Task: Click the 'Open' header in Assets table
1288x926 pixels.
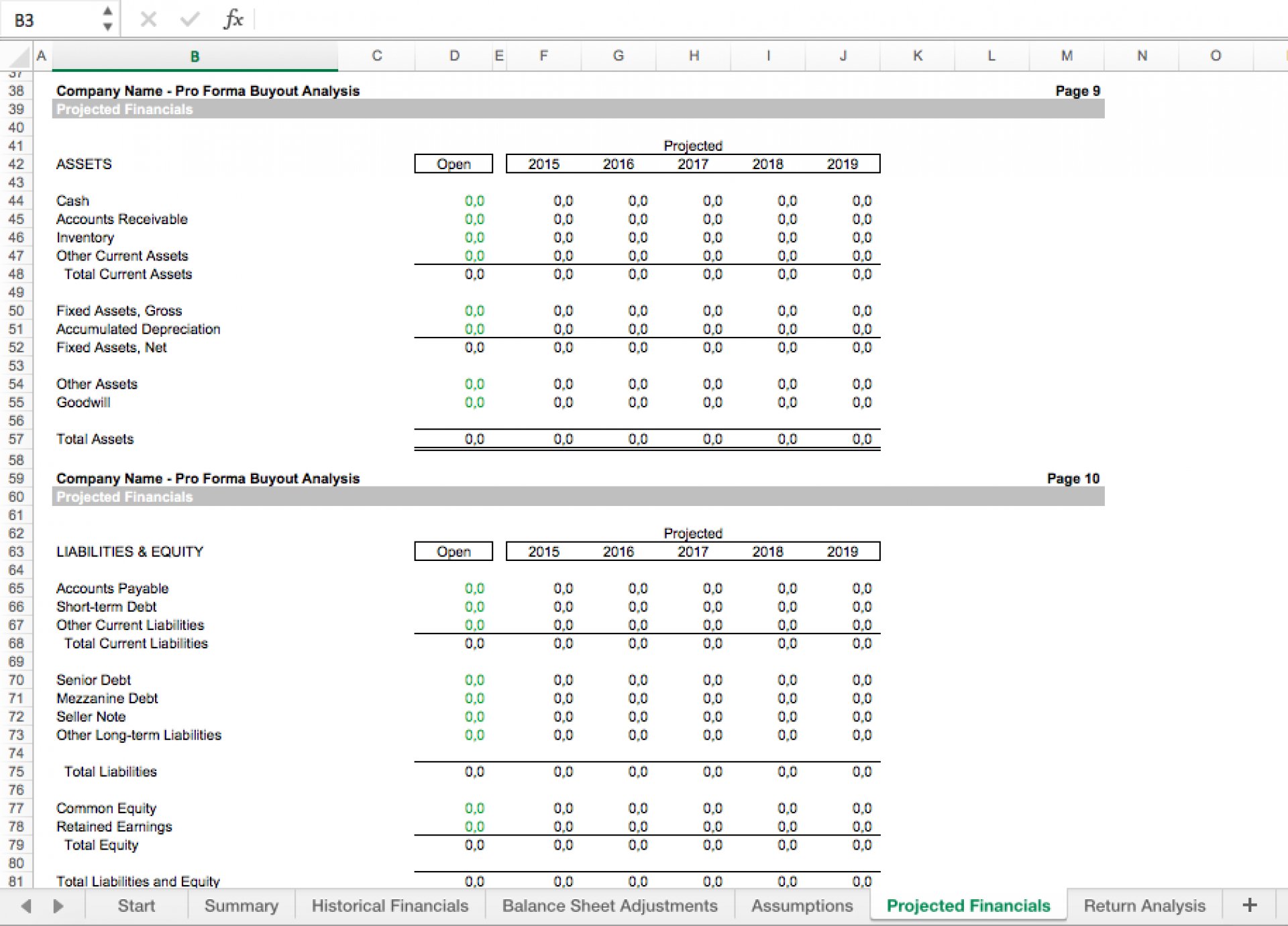Action: [453, 164]
